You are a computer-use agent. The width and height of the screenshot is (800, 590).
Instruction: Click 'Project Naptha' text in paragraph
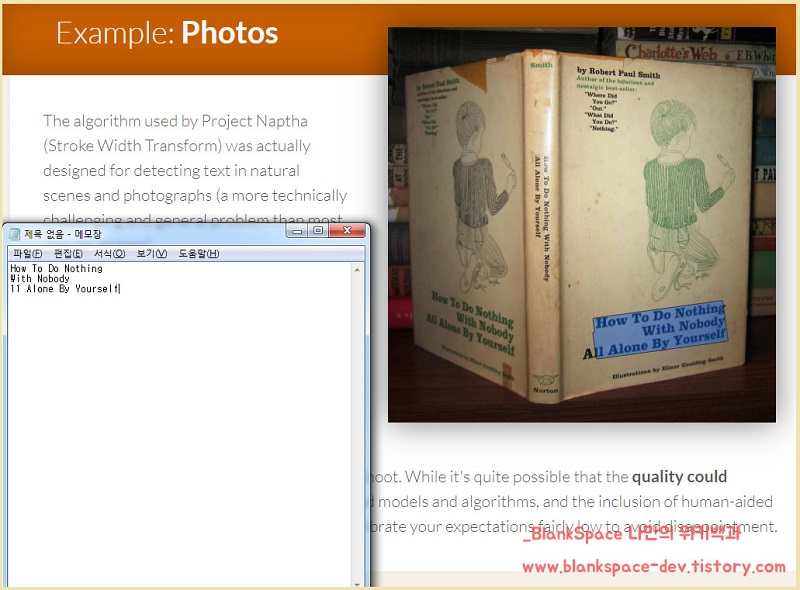(x=255, y=121)
